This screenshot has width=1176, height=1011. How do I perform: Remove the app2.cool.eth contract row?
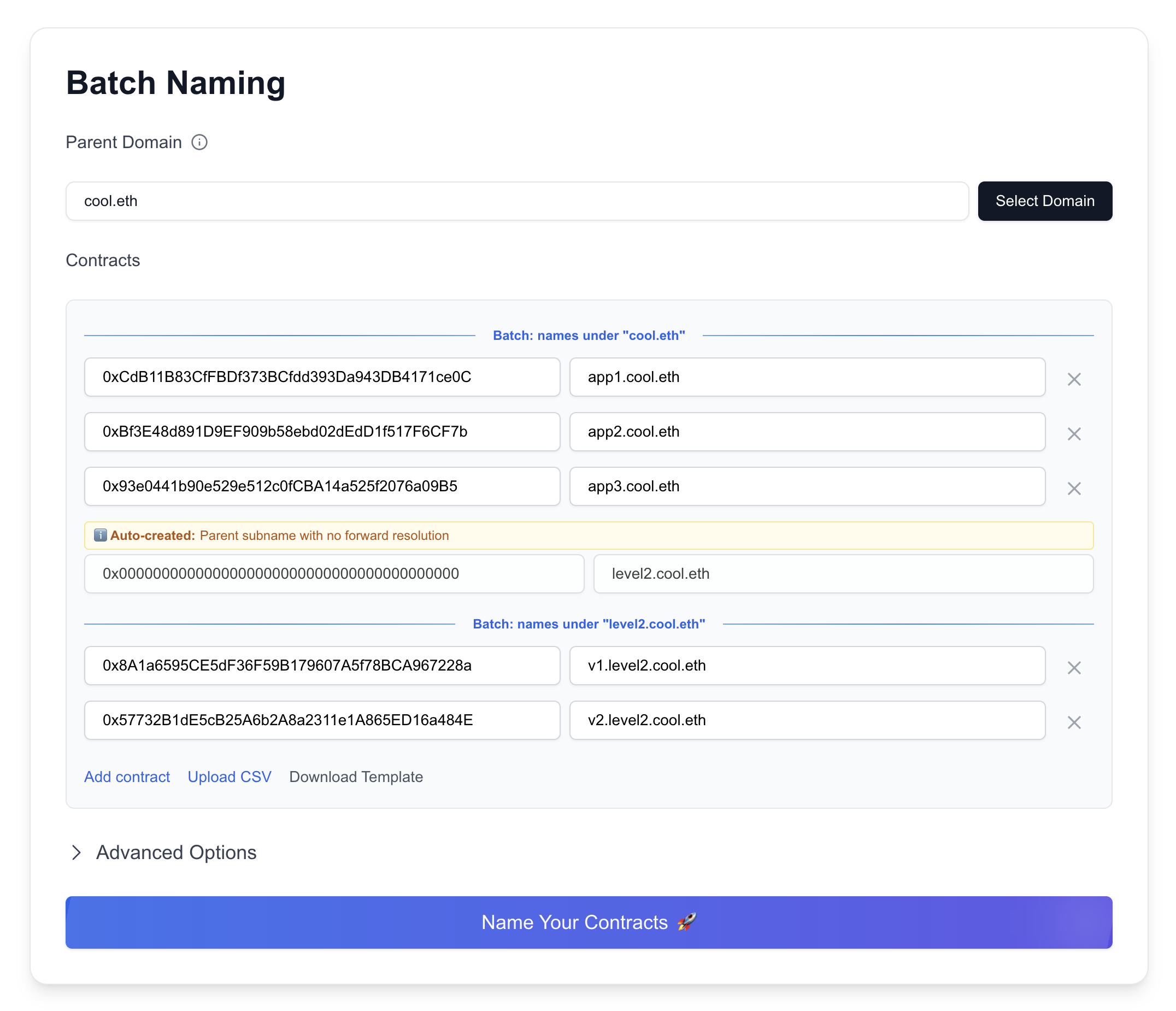pyautogui.click(x=1074, y=434)
